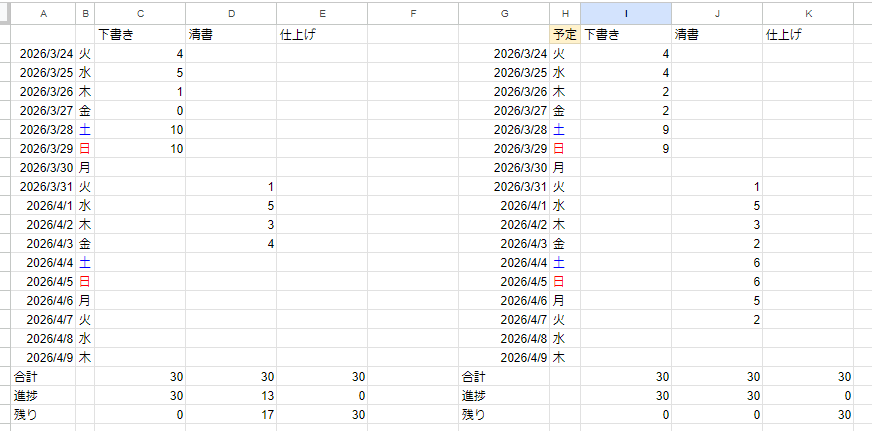Select the column K header
The width and height of the screenshot is (872, 431).
pyautogui.click(x=808, y=13)
